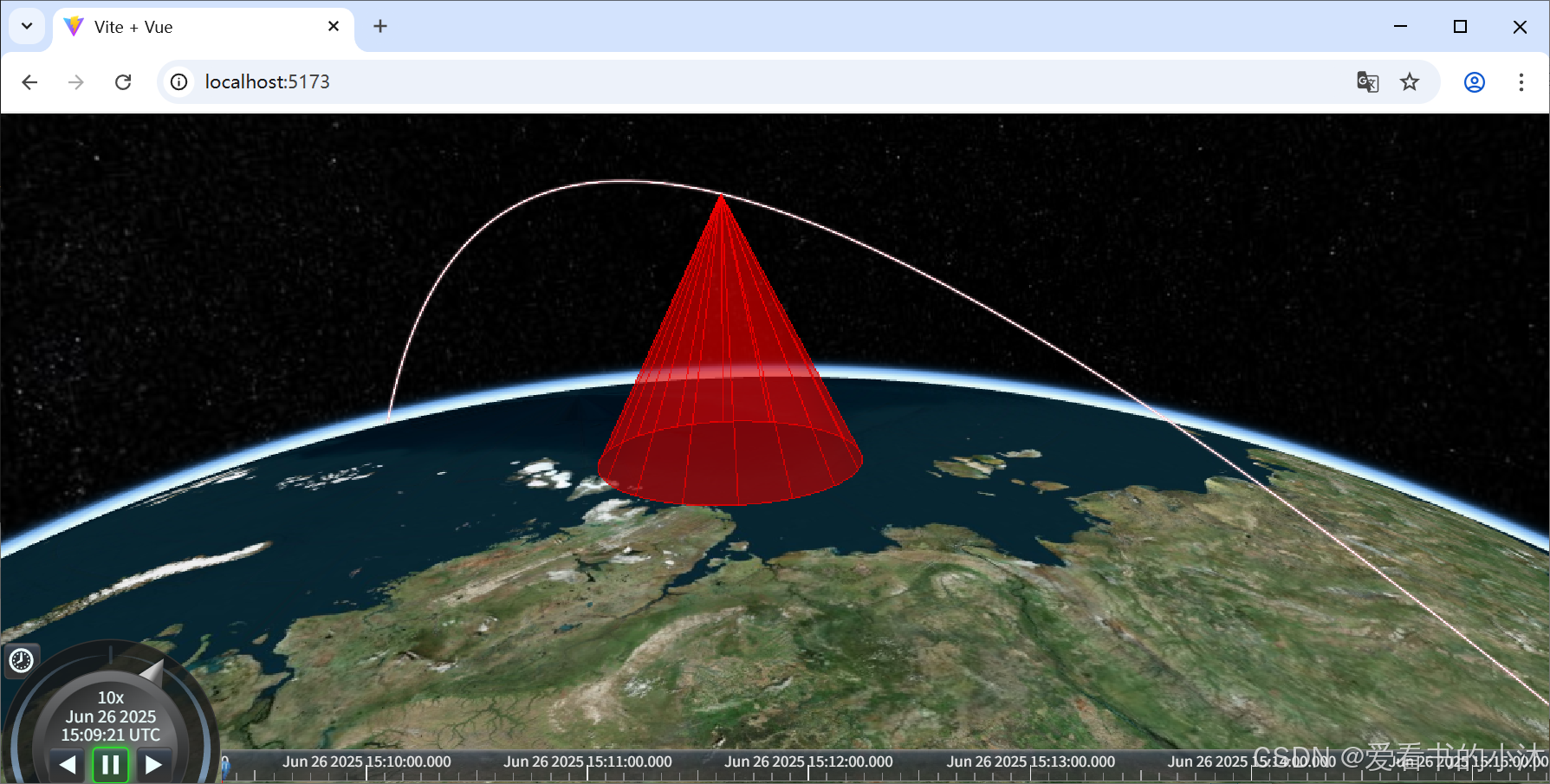Click the browser back arrow
Screen dimensions: 1550x784
(x=29, y=81)
